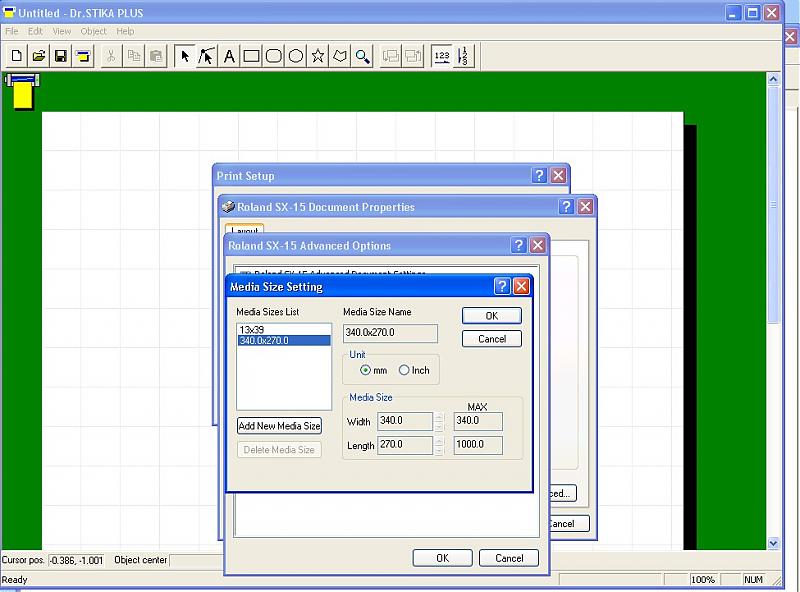Click the New document toolbar icon
Viewport: 800px width, 592px height.
pos(16,56)
